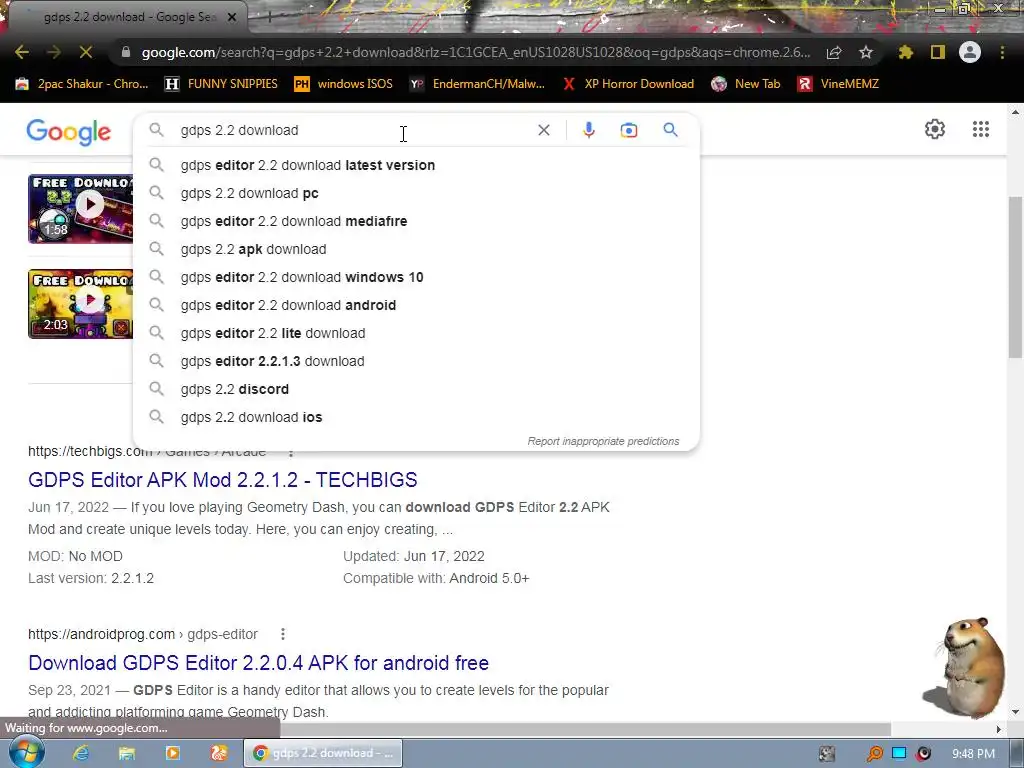Viewport: 1024px width, 768px height.
Task: Click the 9:48 PM system clock
Action: click(973, 754)
